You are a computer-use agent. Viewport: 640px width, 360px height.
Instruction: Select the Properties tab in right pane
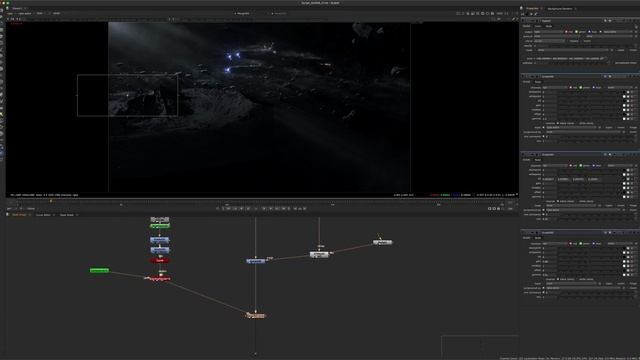[x=532, y=8]
